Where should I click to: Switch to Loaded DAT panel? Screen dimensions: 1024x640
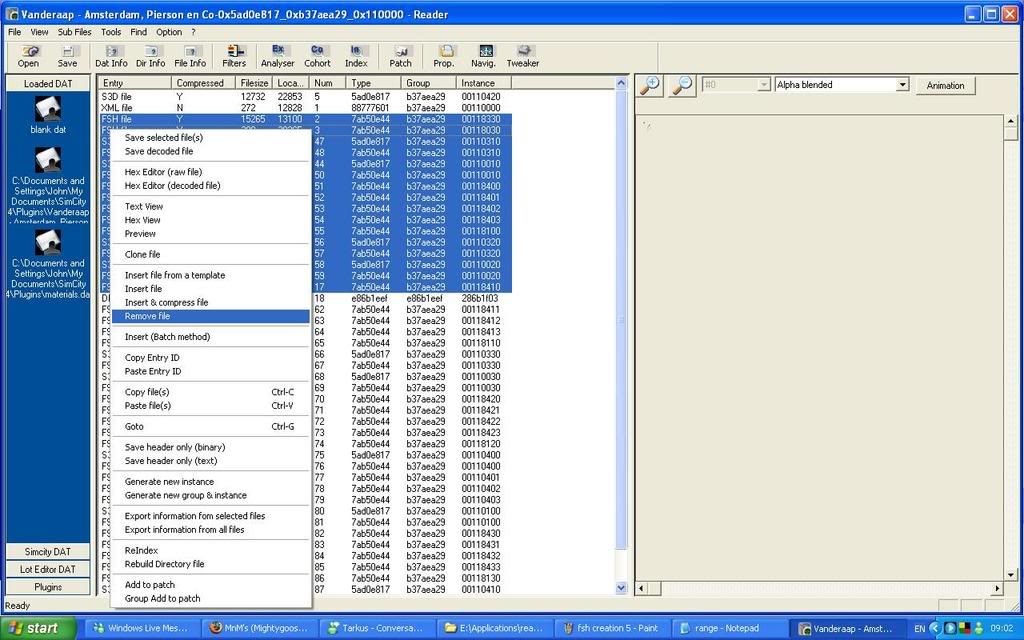(48, 84)
